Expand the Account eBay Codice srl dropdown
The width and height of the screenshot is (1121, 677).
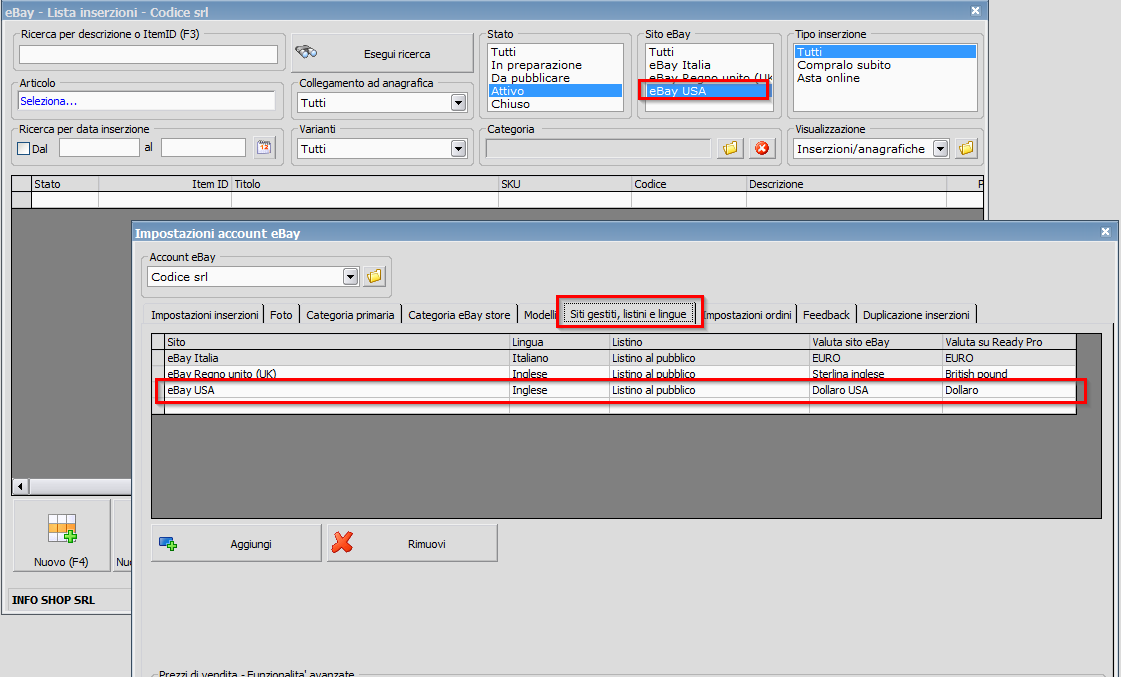pos(350,277)
